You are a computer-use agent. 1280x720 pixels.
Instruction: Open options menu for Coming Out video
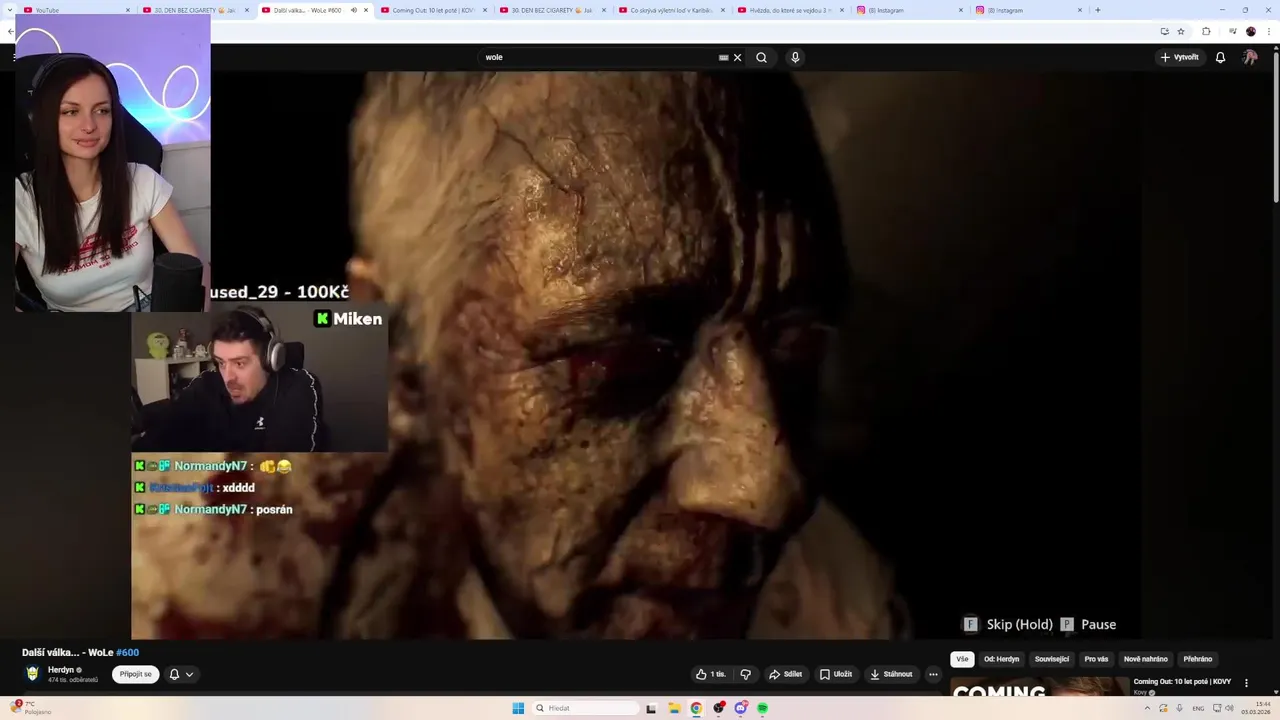click(1246, 683)
